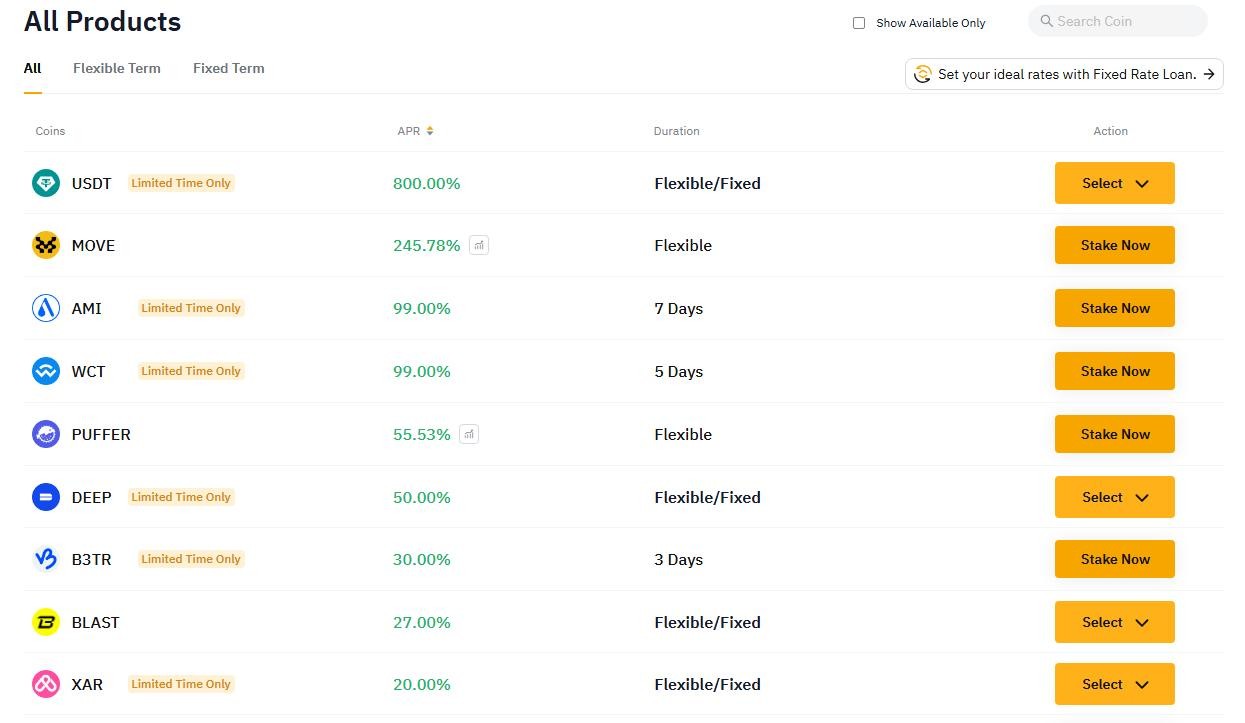Screen dimensions: 1245x723
Task: Click the BLAST coin icon
Action: pos(46,622)
